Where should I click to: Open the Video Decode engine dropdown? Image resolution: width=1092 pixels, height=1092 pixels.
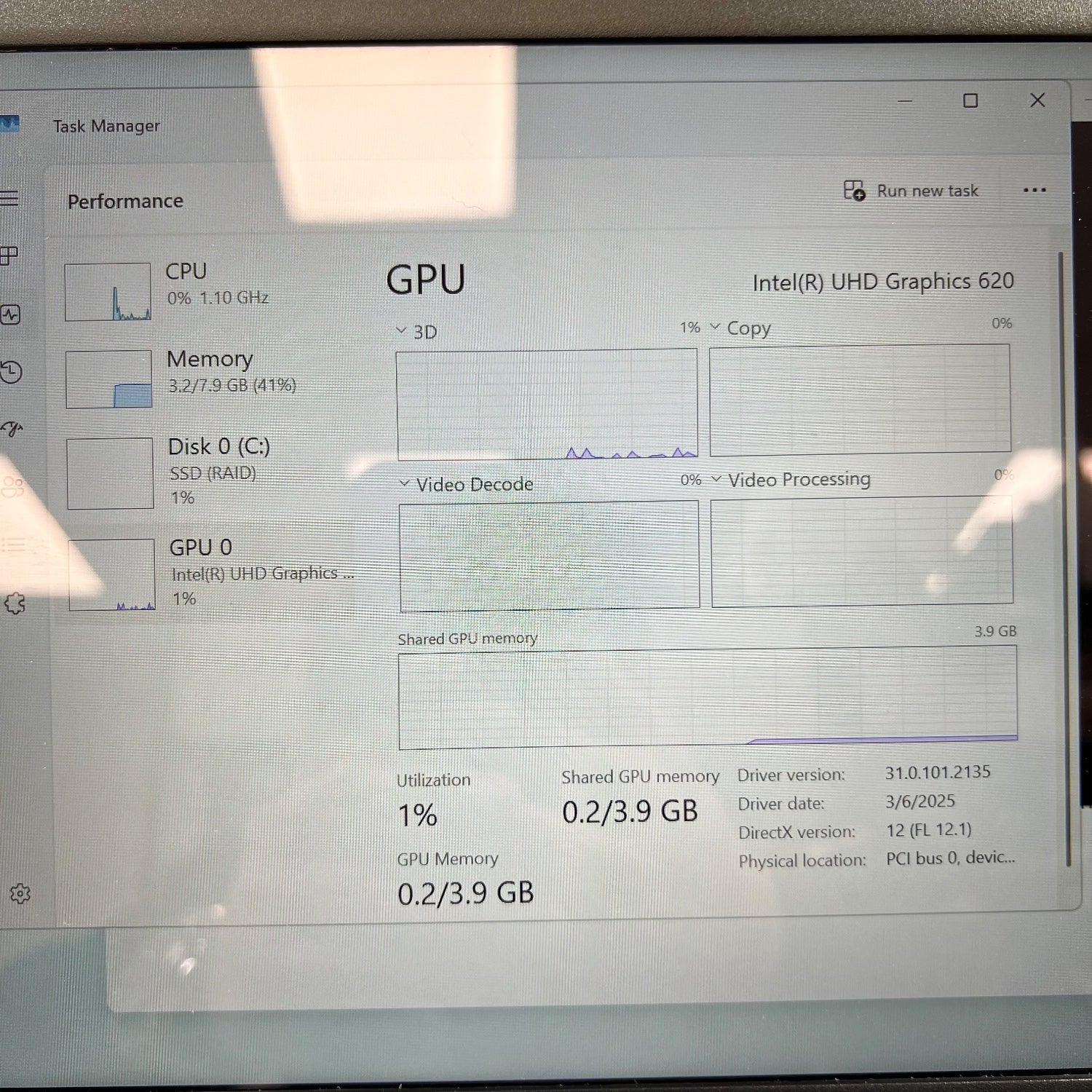[x=405, y=483]
